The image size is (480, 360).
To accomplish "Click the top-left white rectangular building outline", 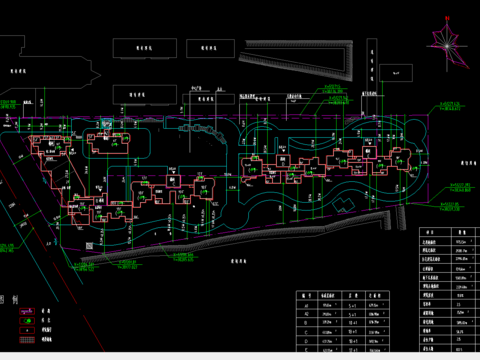I will click(x=145, y=48).
